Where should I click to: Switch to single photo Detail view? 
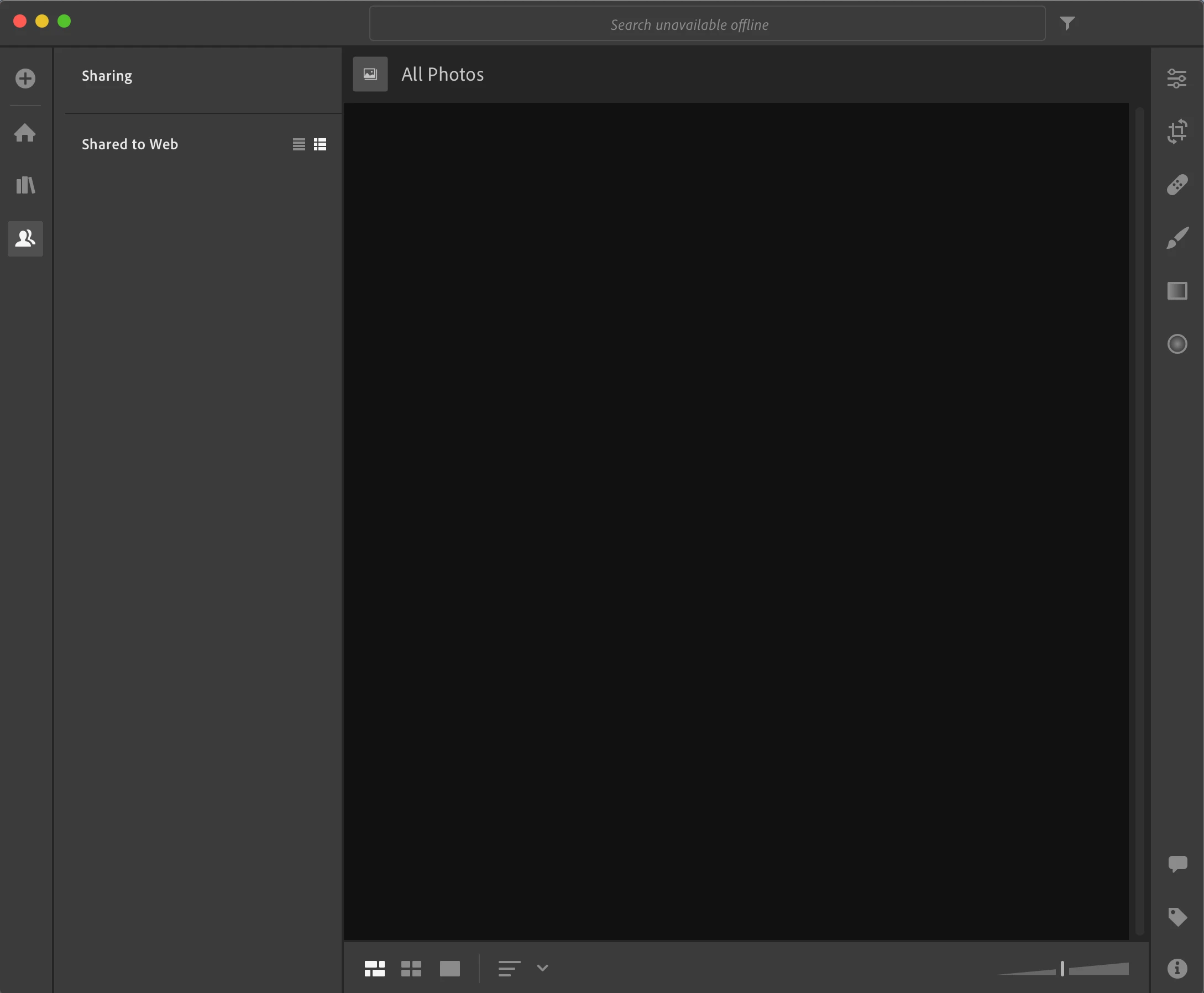point(449,969)
